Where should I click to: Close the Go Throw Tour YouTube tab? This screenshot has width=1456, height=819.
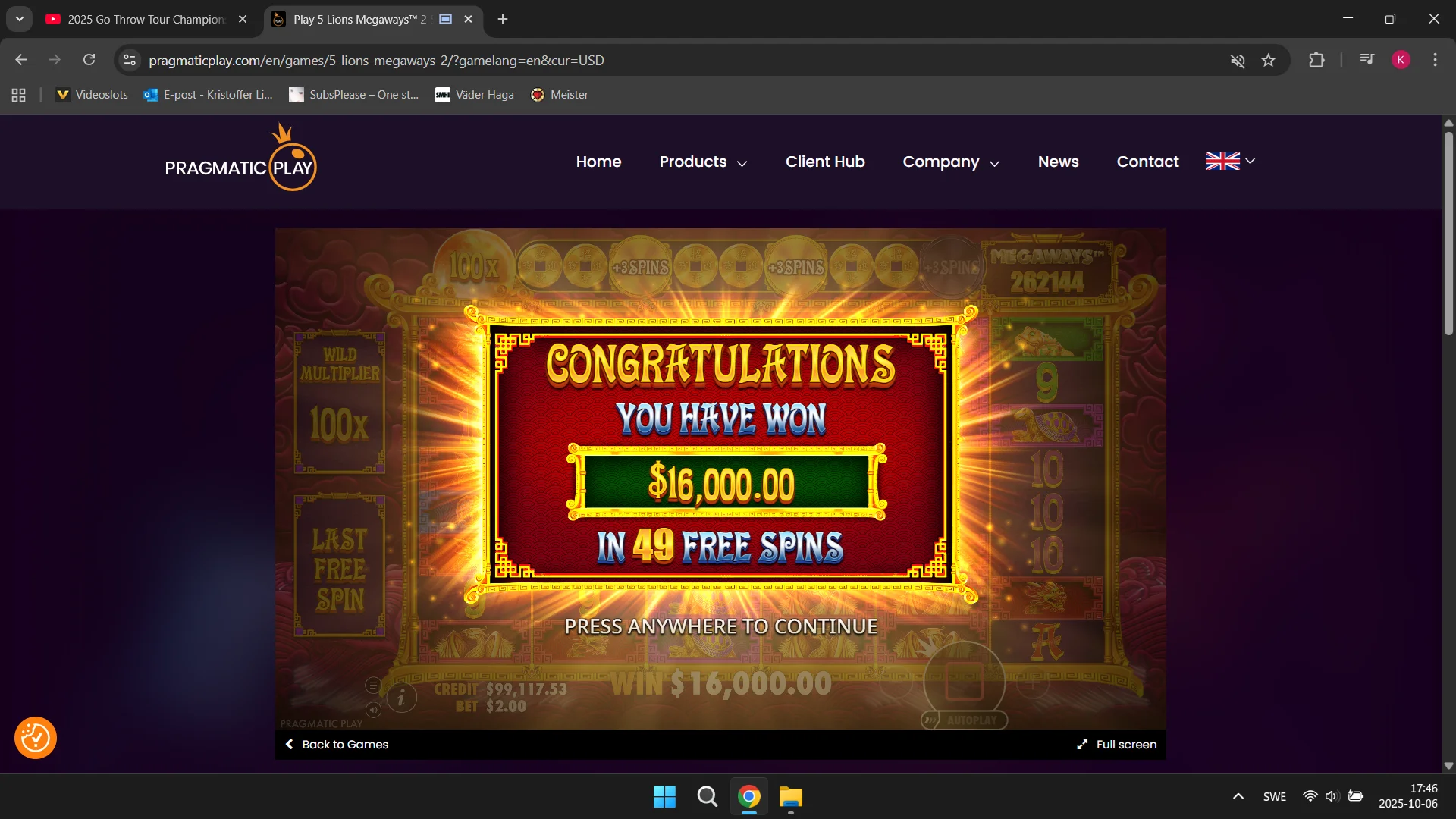[243, 20]
